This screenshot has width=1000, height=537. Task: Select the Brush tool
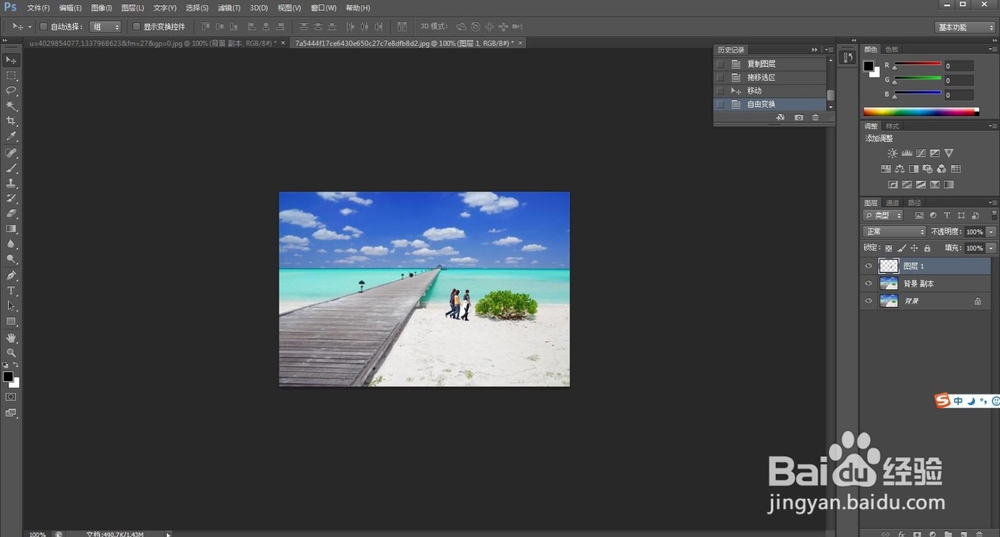11,168
